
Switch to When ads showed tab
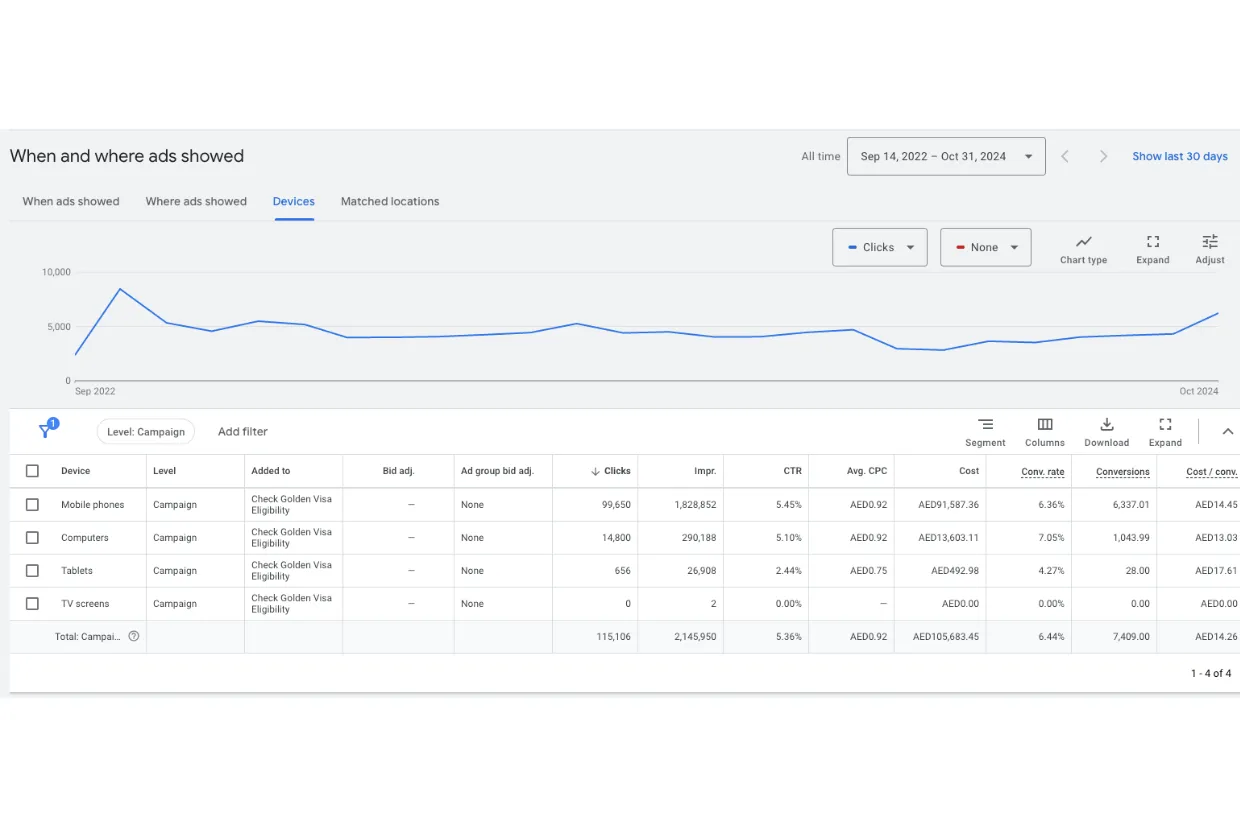point(71,201)
